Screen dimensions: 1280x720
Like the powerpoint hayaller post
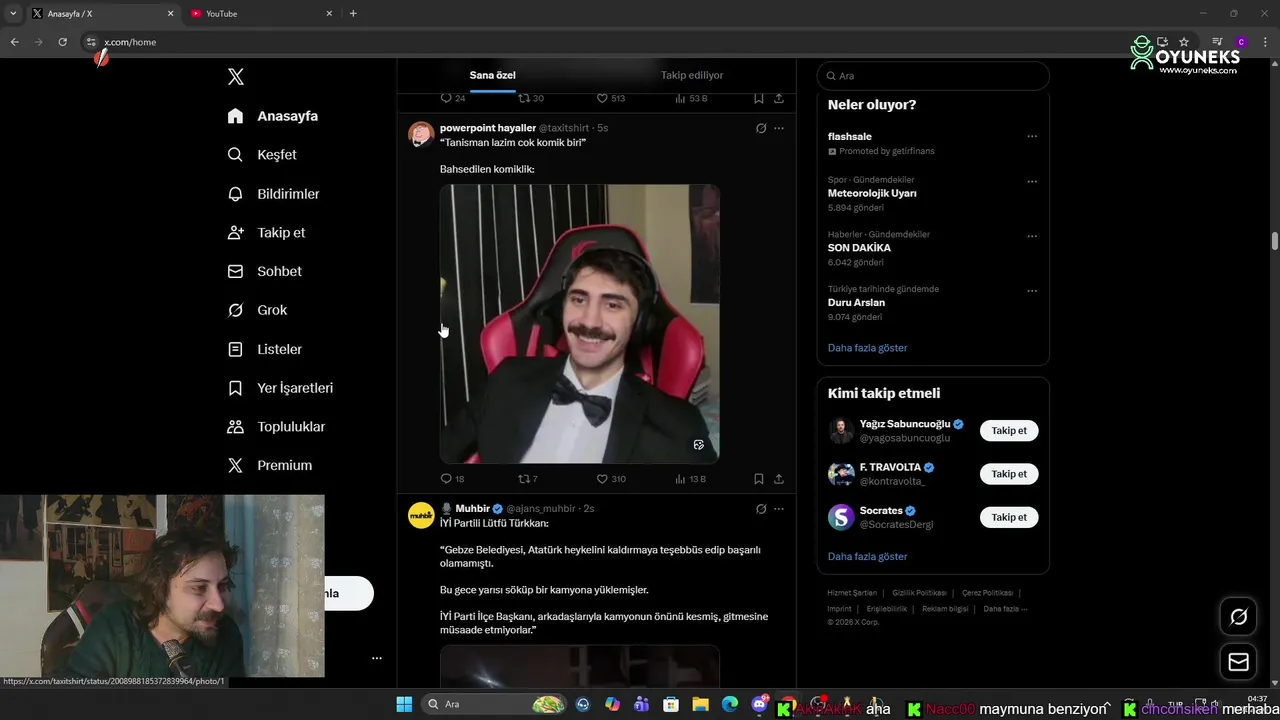point(611,479)
